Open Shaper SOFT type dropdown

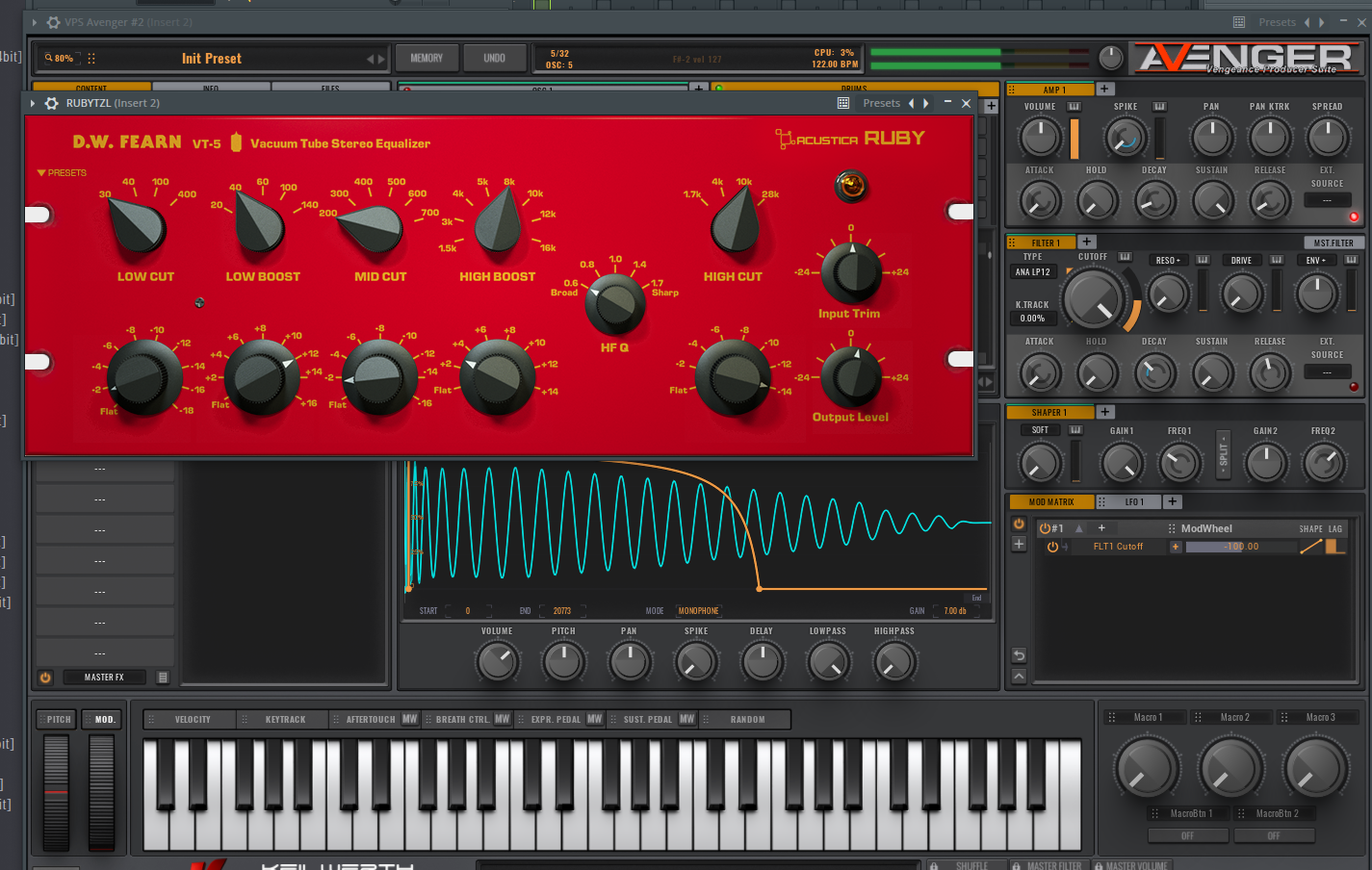click(x=1041, y=430)
